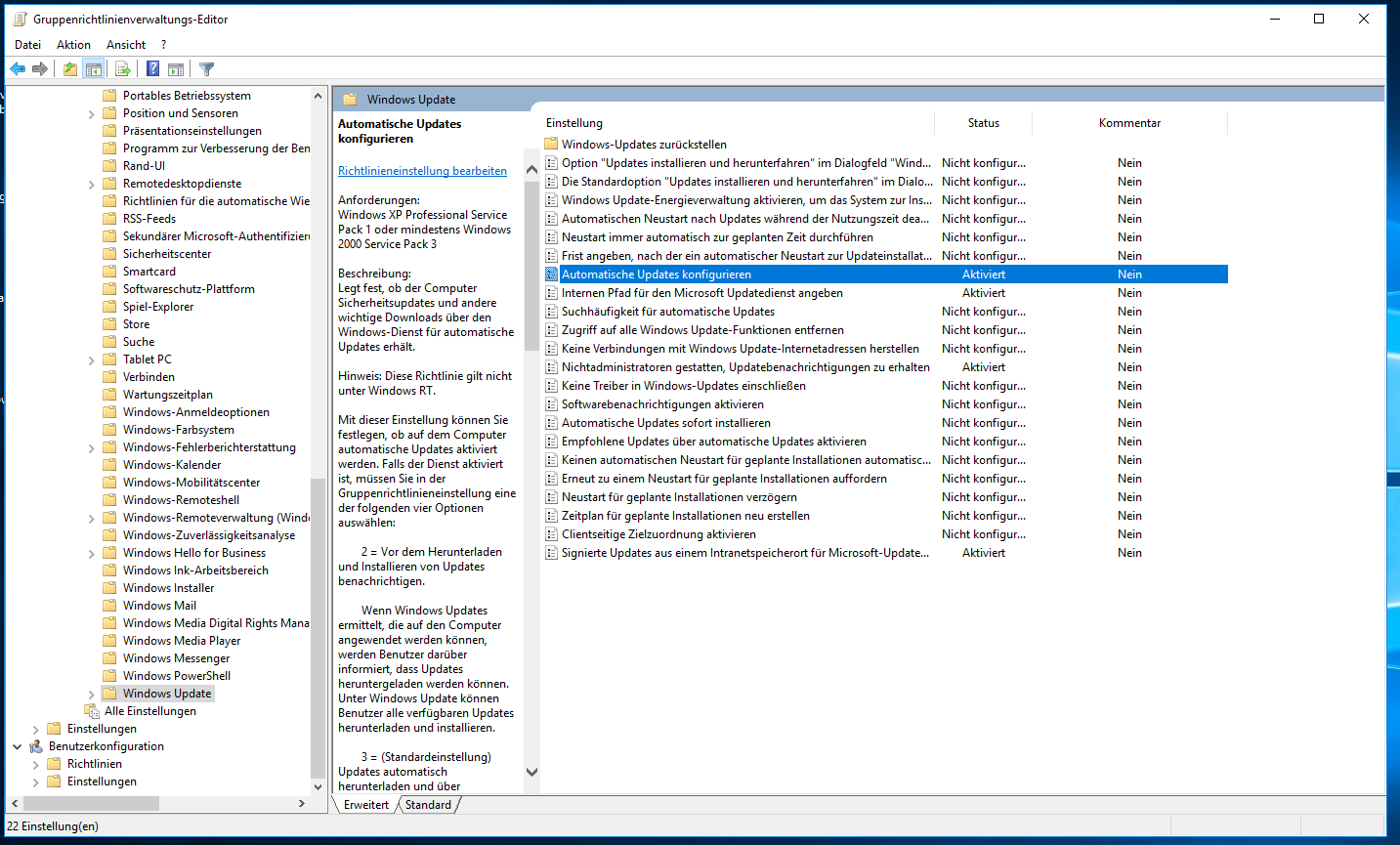
Task: Click description pane scroll-down arrow
Action: coord(531,772)
